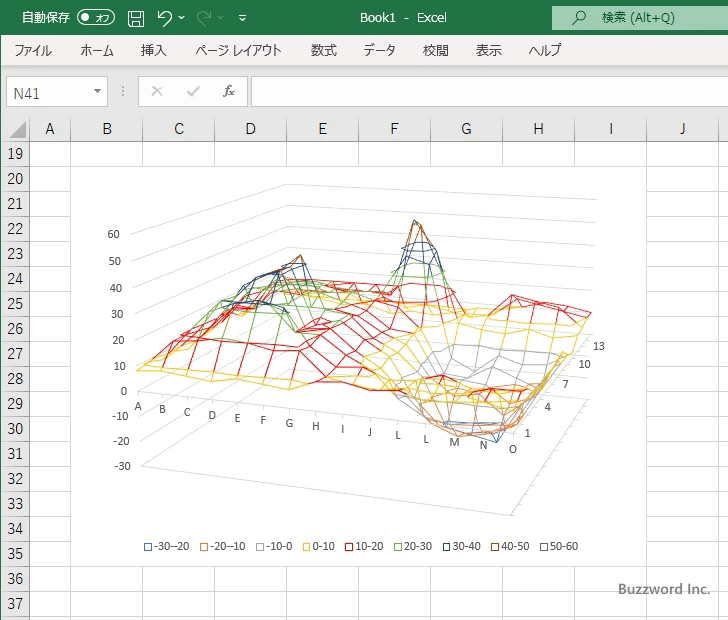
Task: Select column A header
Action: 50,129
